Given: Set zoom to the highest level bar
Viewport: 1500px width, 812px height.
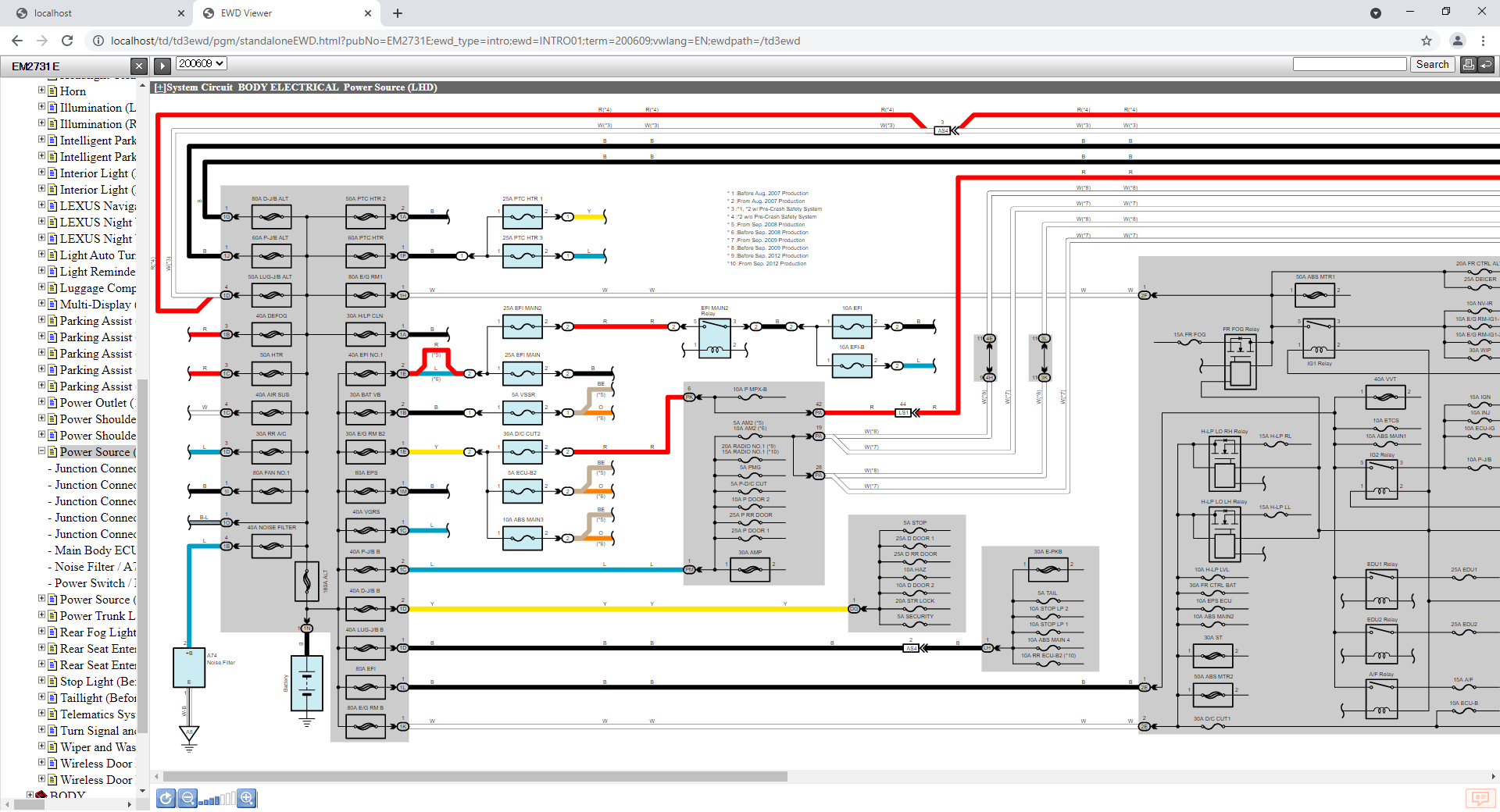Looking at the screenshot, I should pos(232,798).
